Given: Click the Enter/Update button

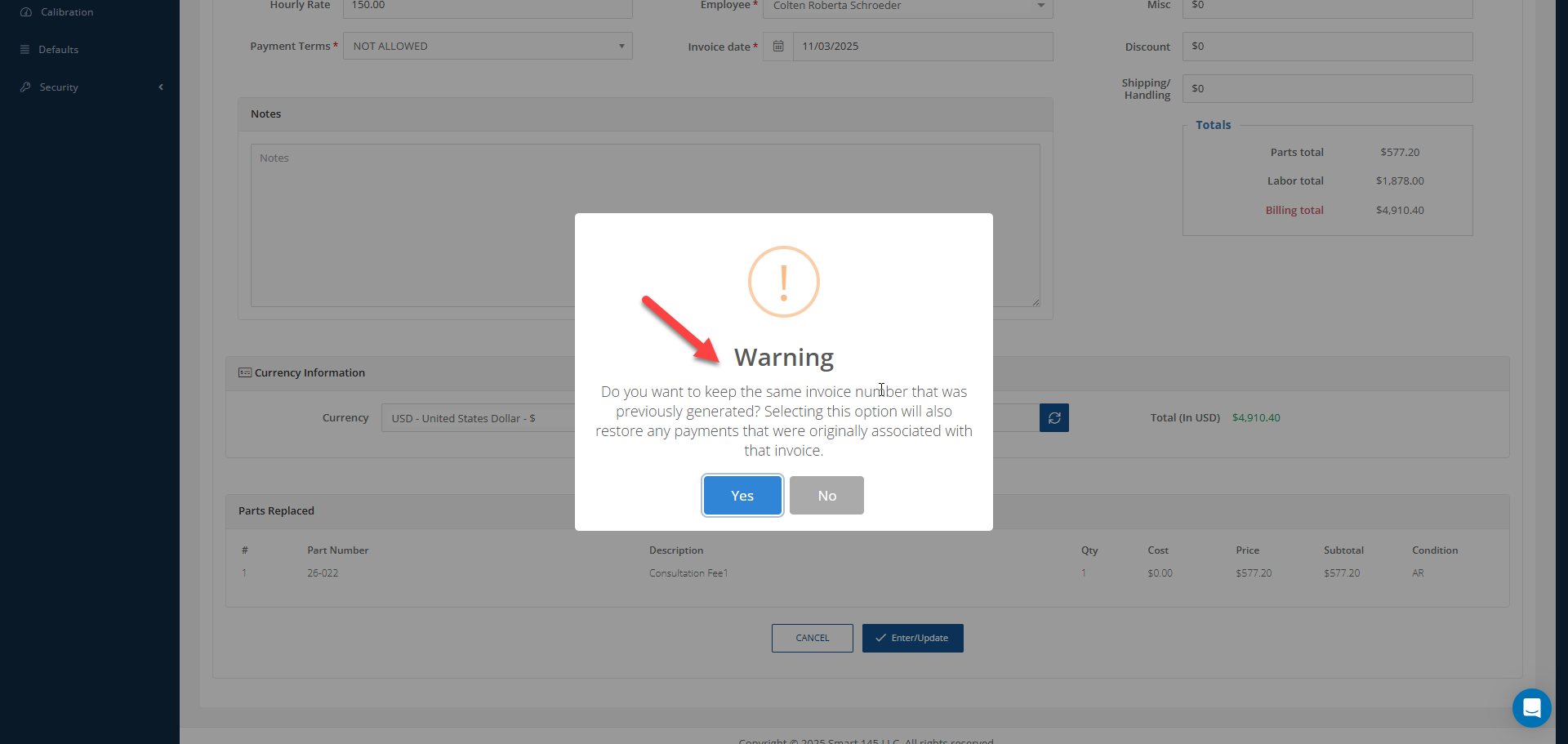Looking at the screenshot, I should (x=912, y=639).
